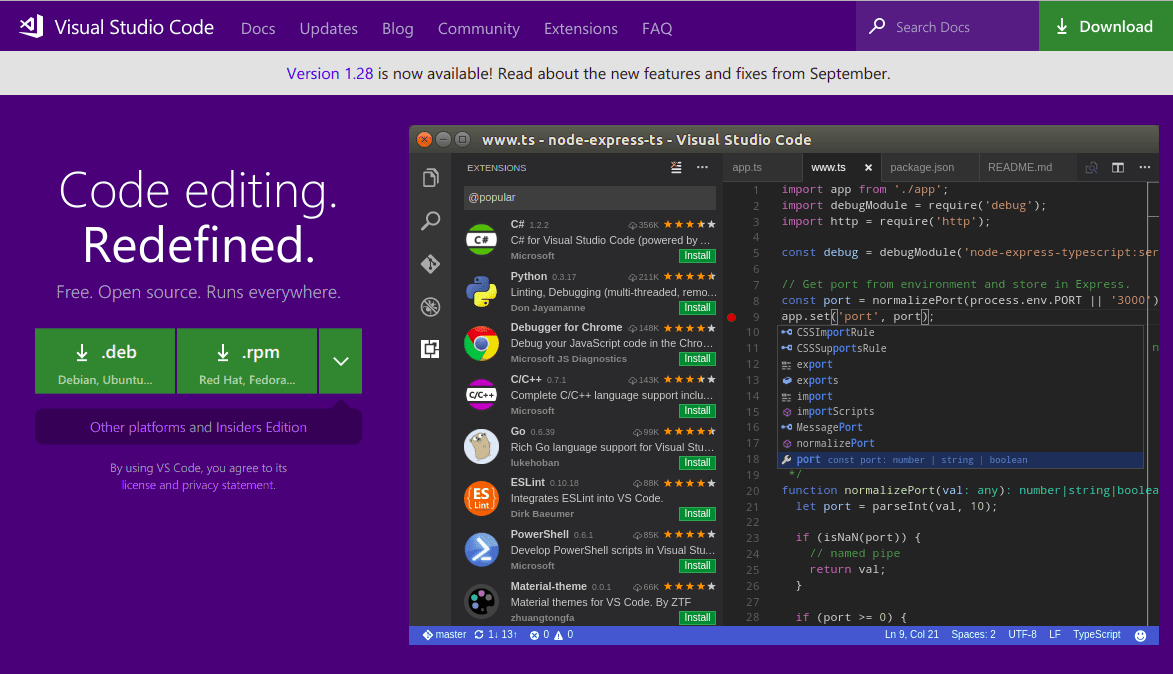Click the search magnifier icon in navbar
The image size is (1173, 674).
click(x=877, y=26)
